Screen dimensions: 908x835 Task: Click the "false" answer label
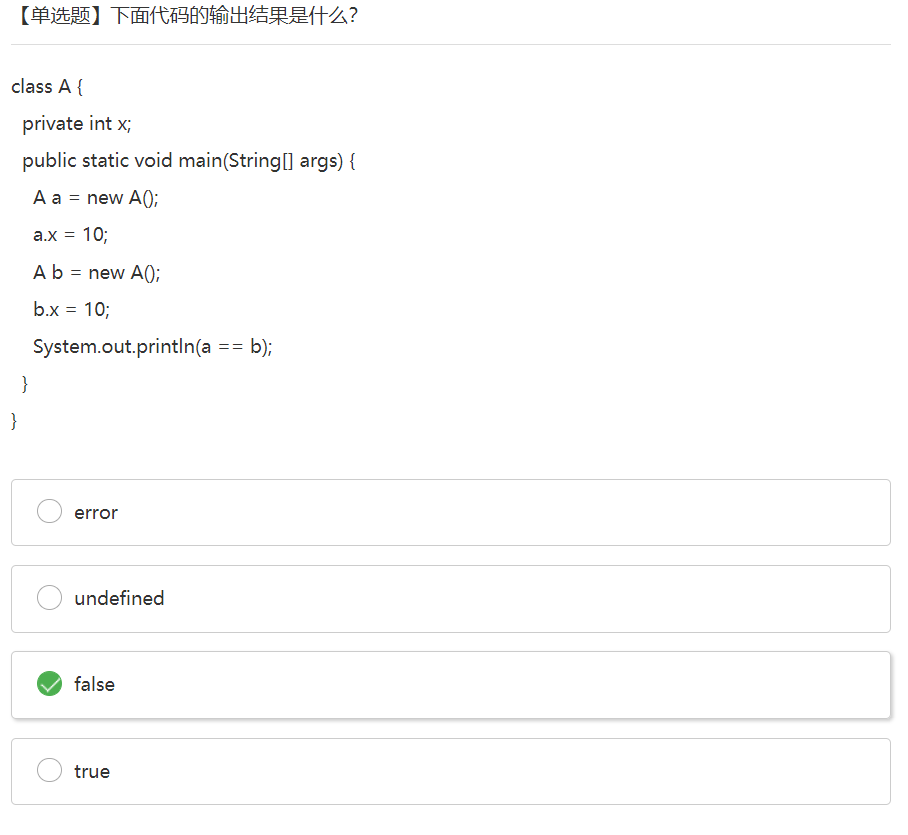(x=94, y=684)
